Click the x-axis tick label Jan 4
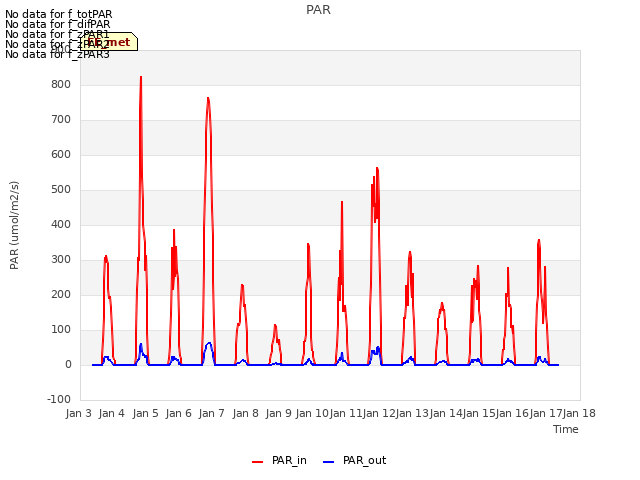Image resolution: width=640 pixels, height=480 pixels. 112,413
